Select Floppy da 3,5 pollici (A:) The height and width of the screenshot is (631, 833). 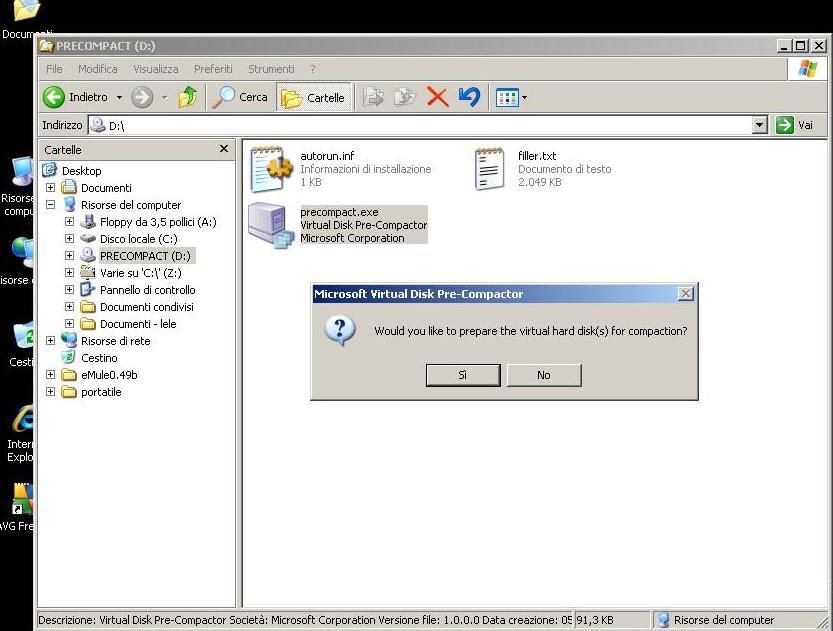coord(158,222)
